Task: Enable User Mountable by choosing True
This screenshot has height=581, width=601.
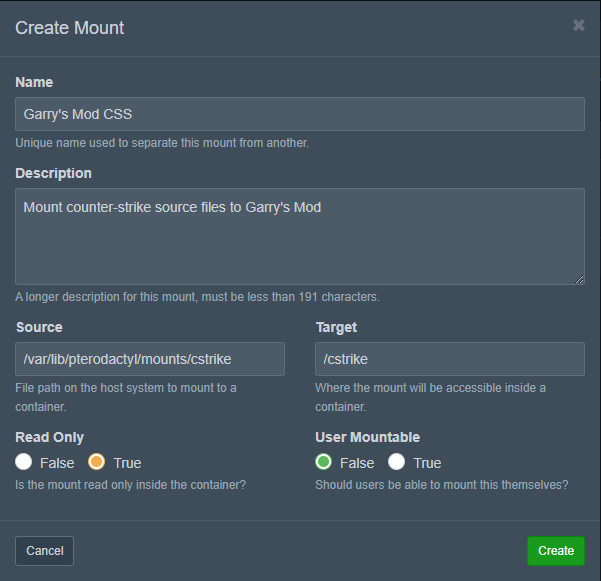Action: click(397, 463)
